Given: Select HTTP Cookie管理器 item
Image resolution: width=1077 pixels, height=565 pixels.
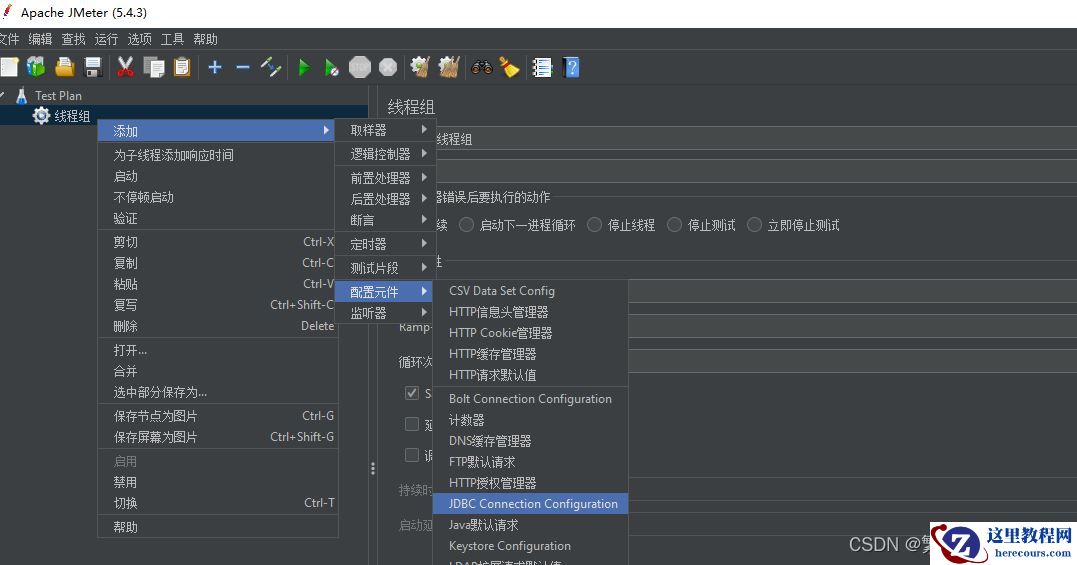Looking at the screenshot, I should [530, 333].
